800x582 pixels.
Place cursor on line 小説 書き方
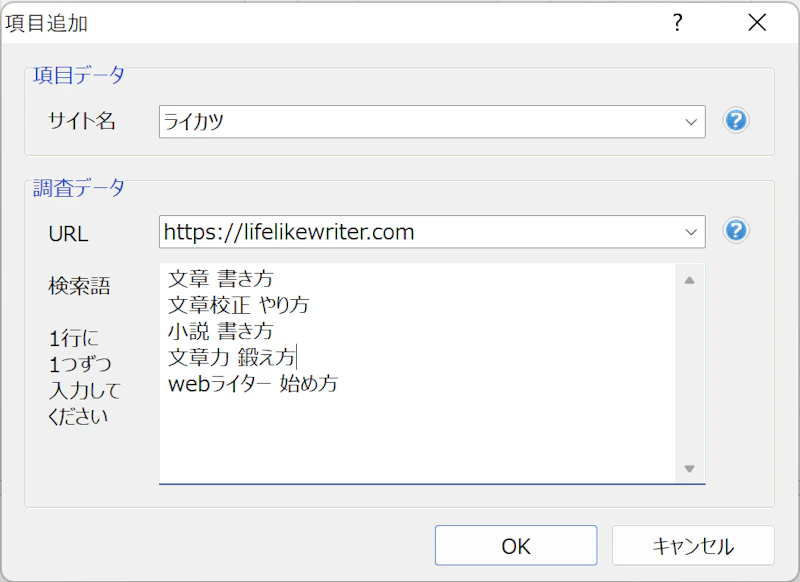221,331
